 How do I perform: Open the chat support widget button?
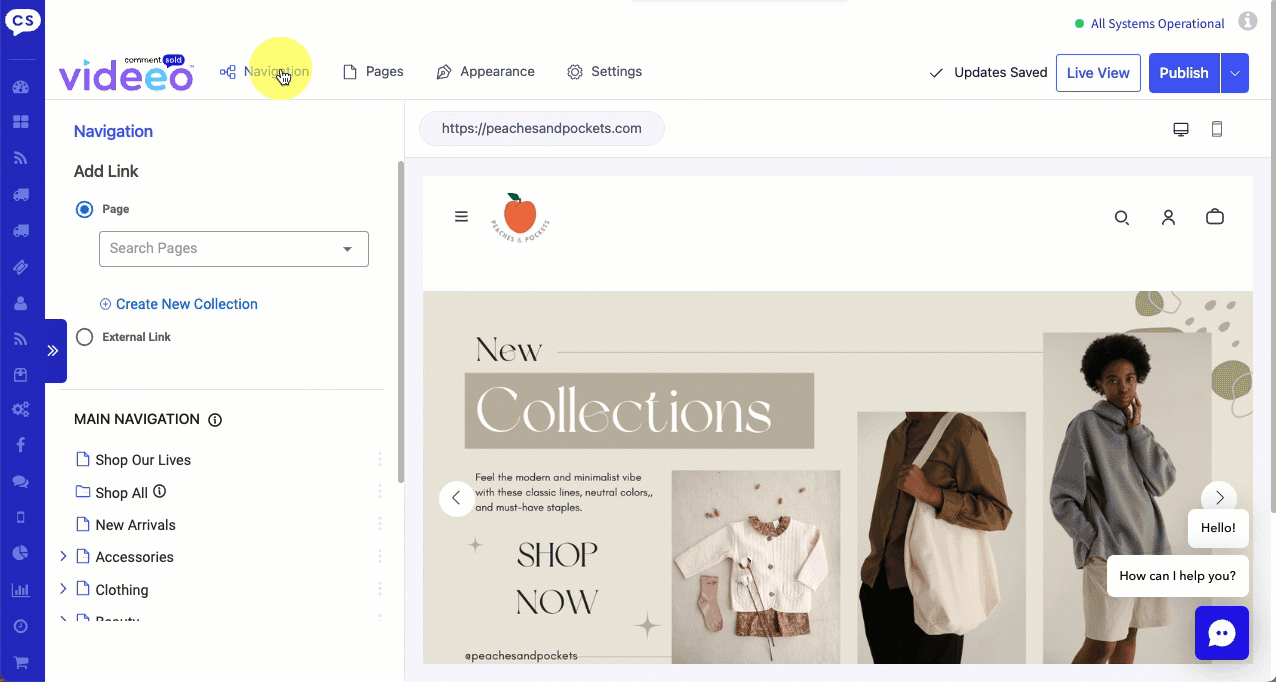tap(1222, 633)
